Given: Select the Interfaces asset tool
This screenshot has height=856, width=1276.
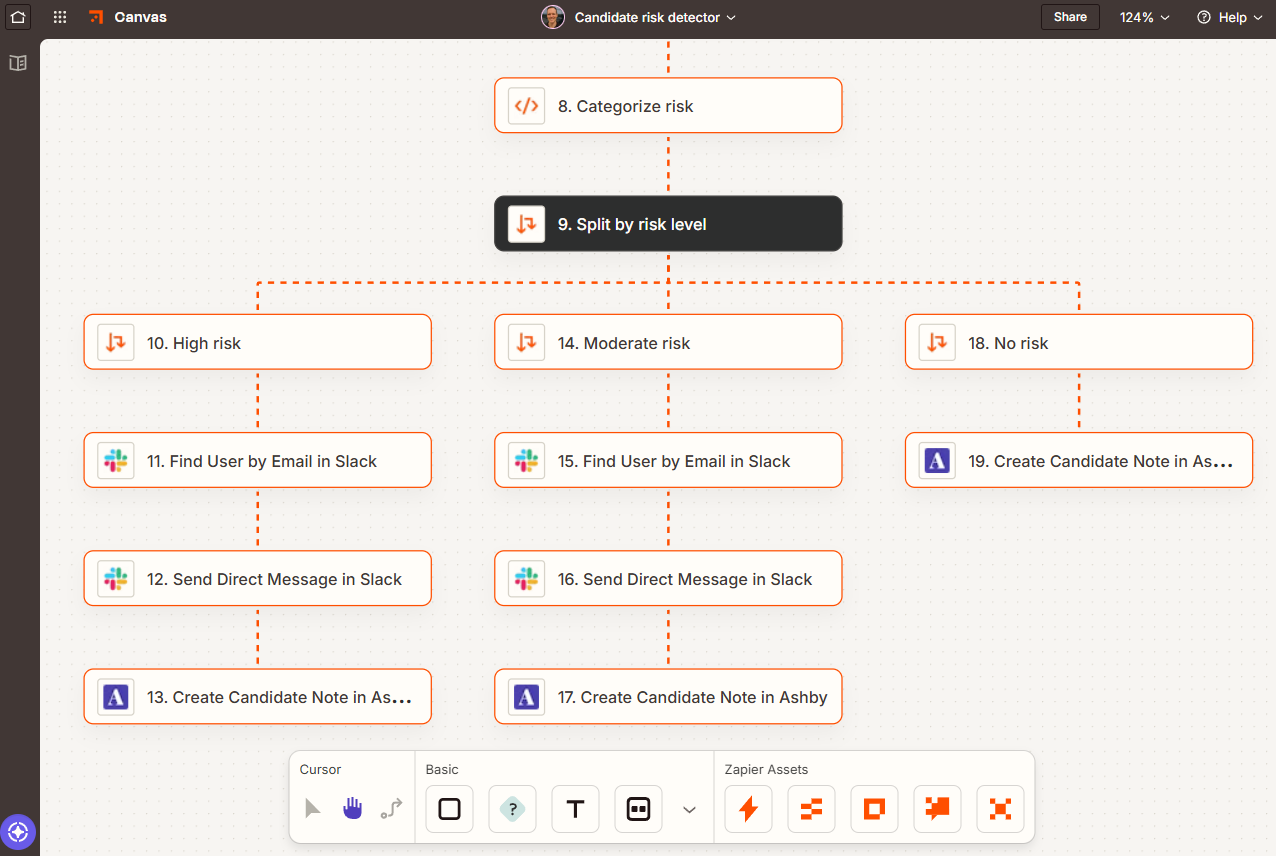Looking at the screenshot, I should pos(874,809).
